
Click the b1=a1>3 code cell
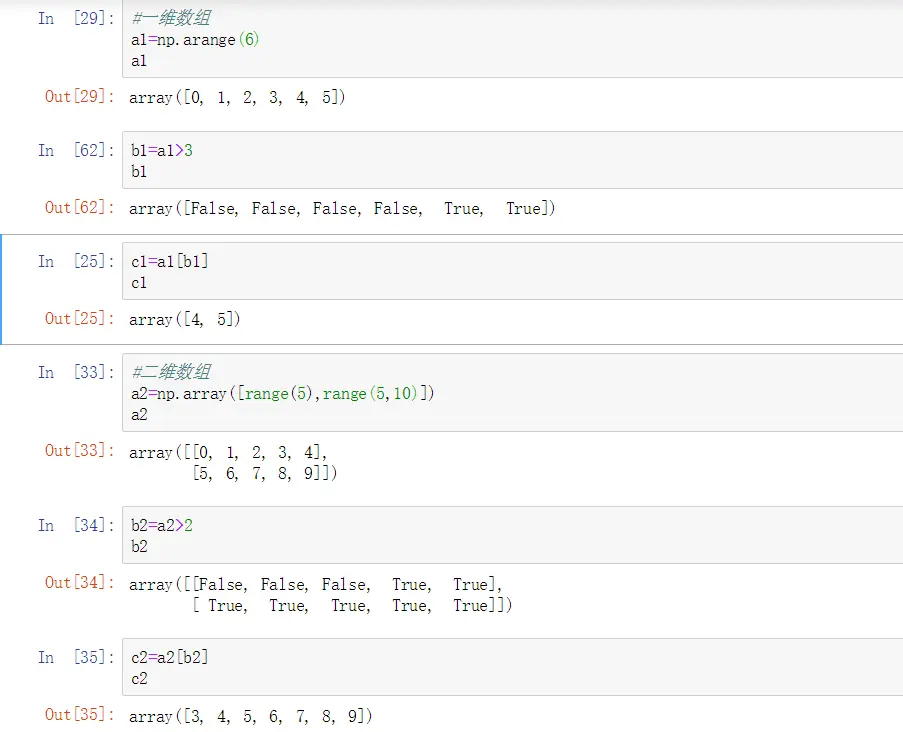pos(500,160)
